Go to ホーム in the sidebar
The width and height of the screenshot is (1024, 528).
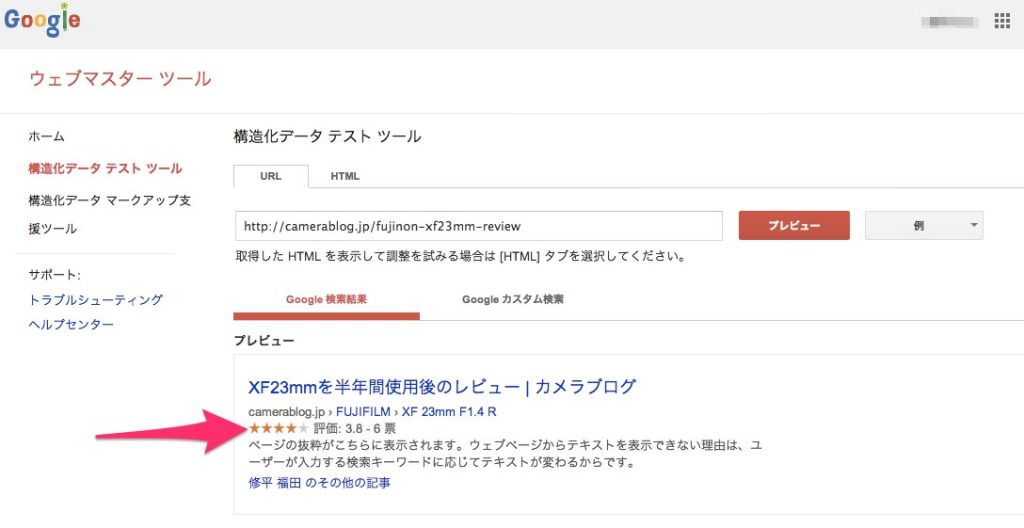46,137
